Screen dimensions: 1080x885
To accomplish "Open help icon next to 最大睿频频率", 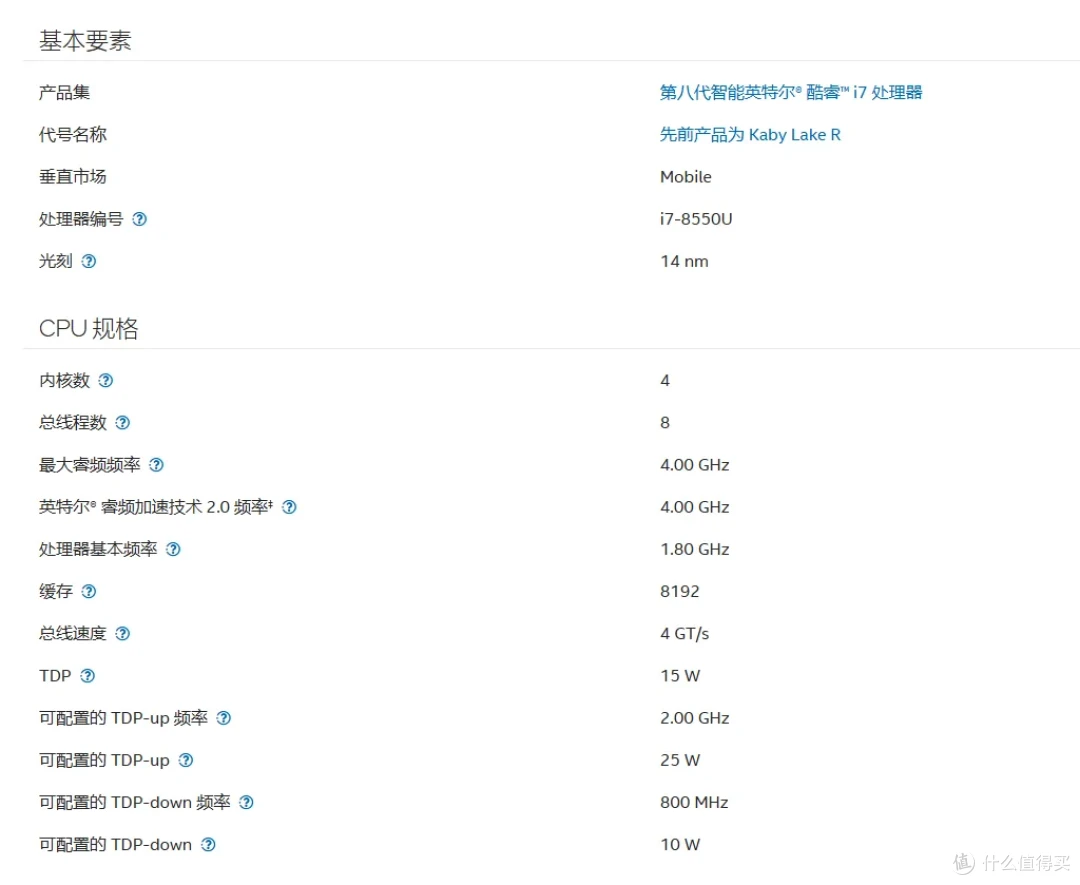I will pyautogui.click(x=156, y=465).
